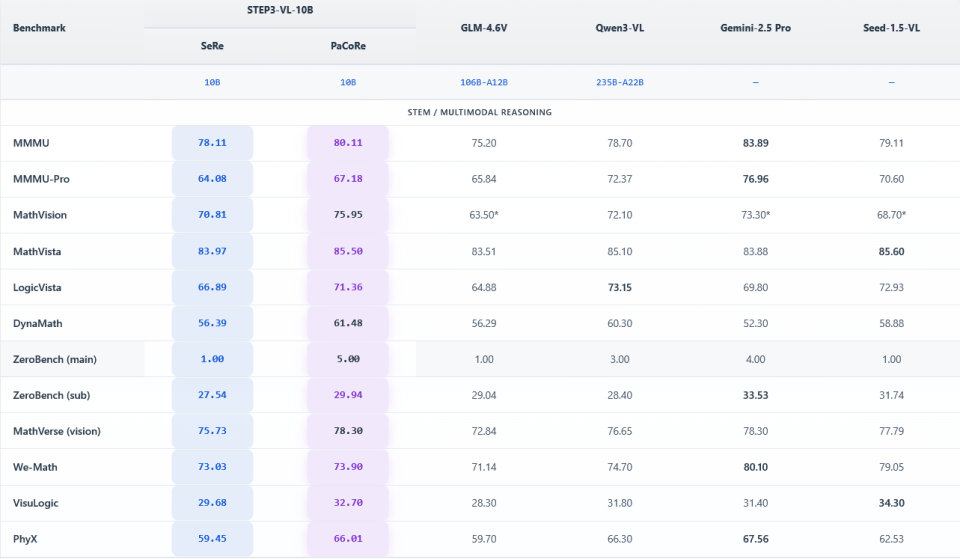Click Gemini We-Math score 80.10
Viewport: 960px width, 559px height.
tap(756, 467)
